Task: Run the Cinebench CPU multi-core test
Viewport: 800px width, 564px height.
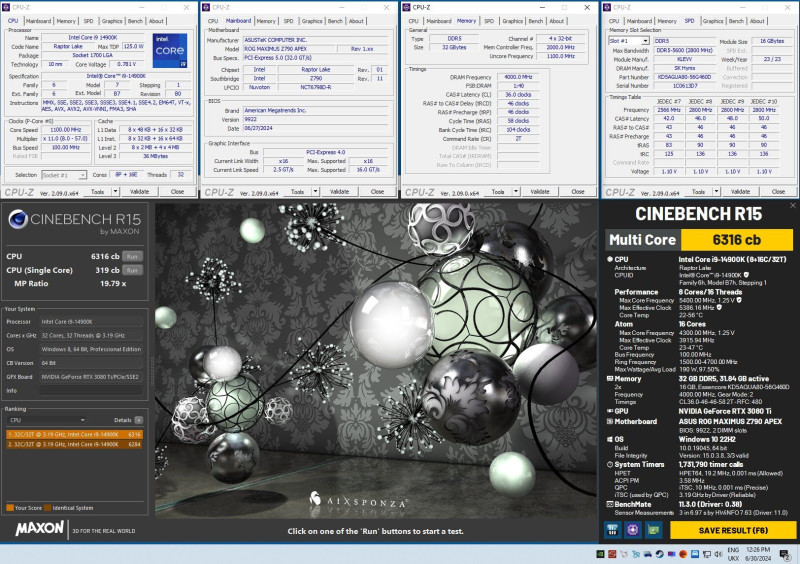Action: coord(132,256)
